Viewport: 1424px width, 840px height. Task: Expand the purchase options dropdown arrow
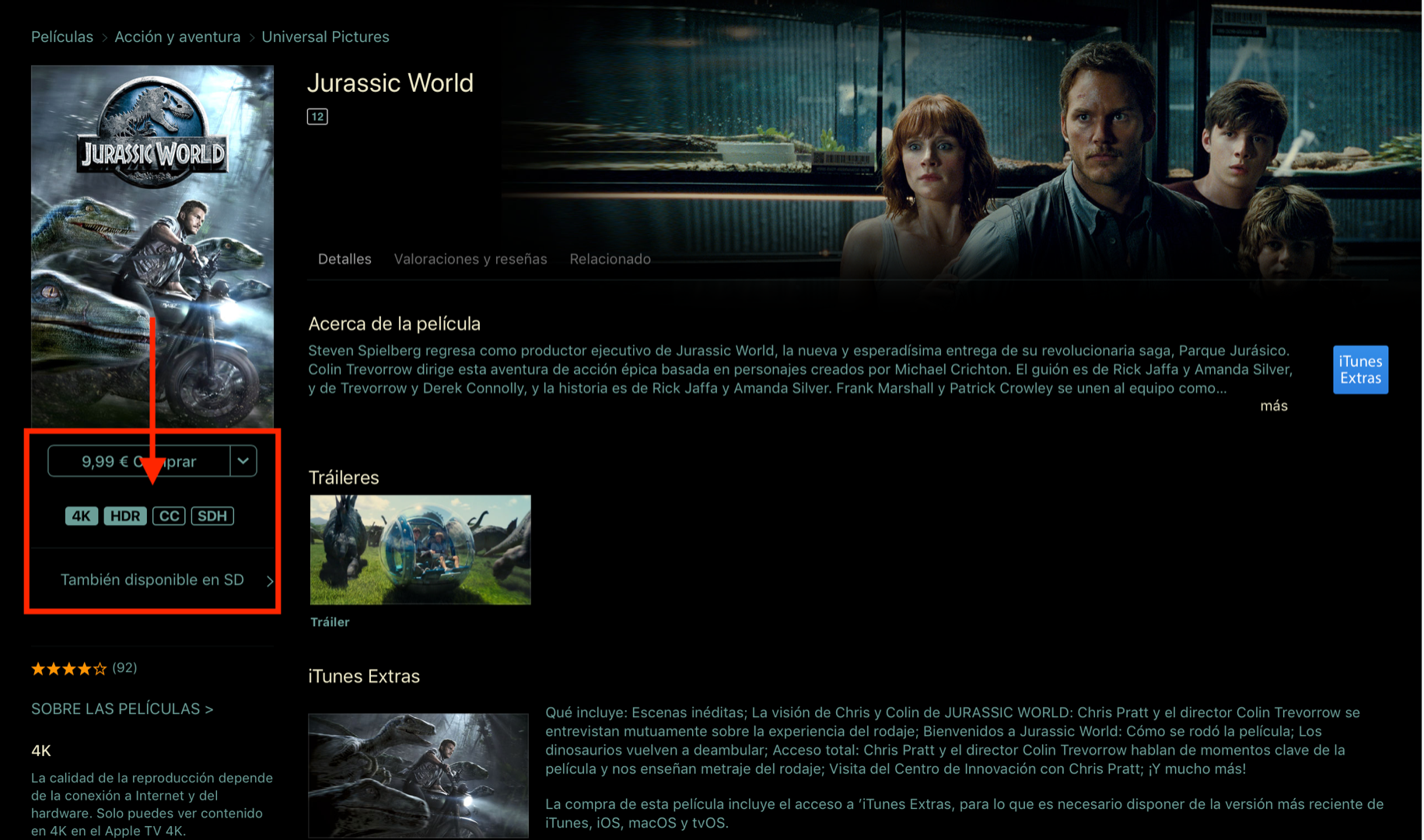click(x=243, y=461)
